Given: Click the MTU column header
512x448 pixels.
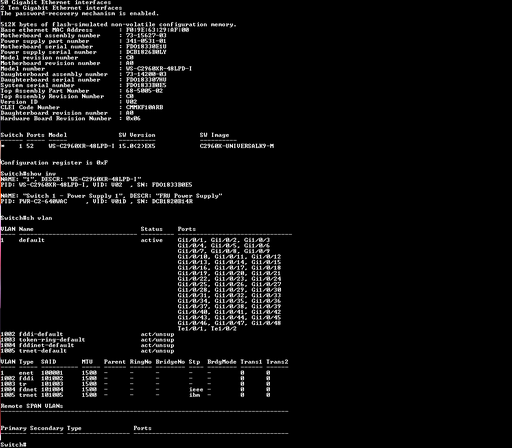Looking at the screenshot, I should (x=87, y=362).
